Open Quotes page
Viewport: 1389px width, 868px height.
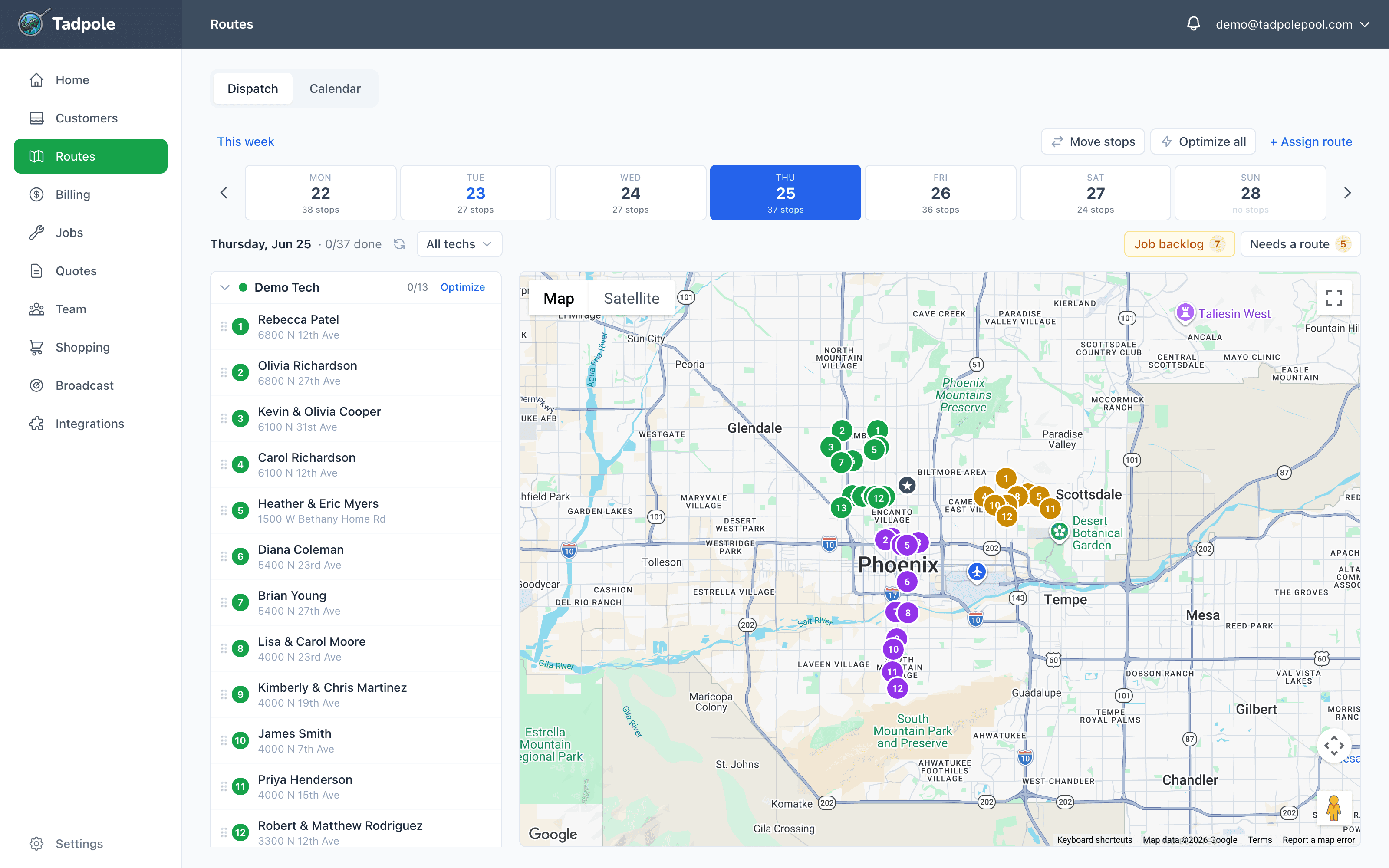(x=91, y=271)
